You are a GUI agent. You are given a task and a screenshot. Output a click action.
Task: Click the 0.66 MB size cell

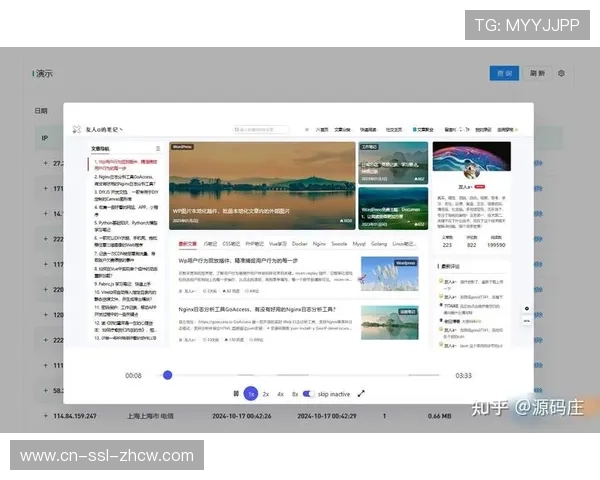click(x=439, y=416)
